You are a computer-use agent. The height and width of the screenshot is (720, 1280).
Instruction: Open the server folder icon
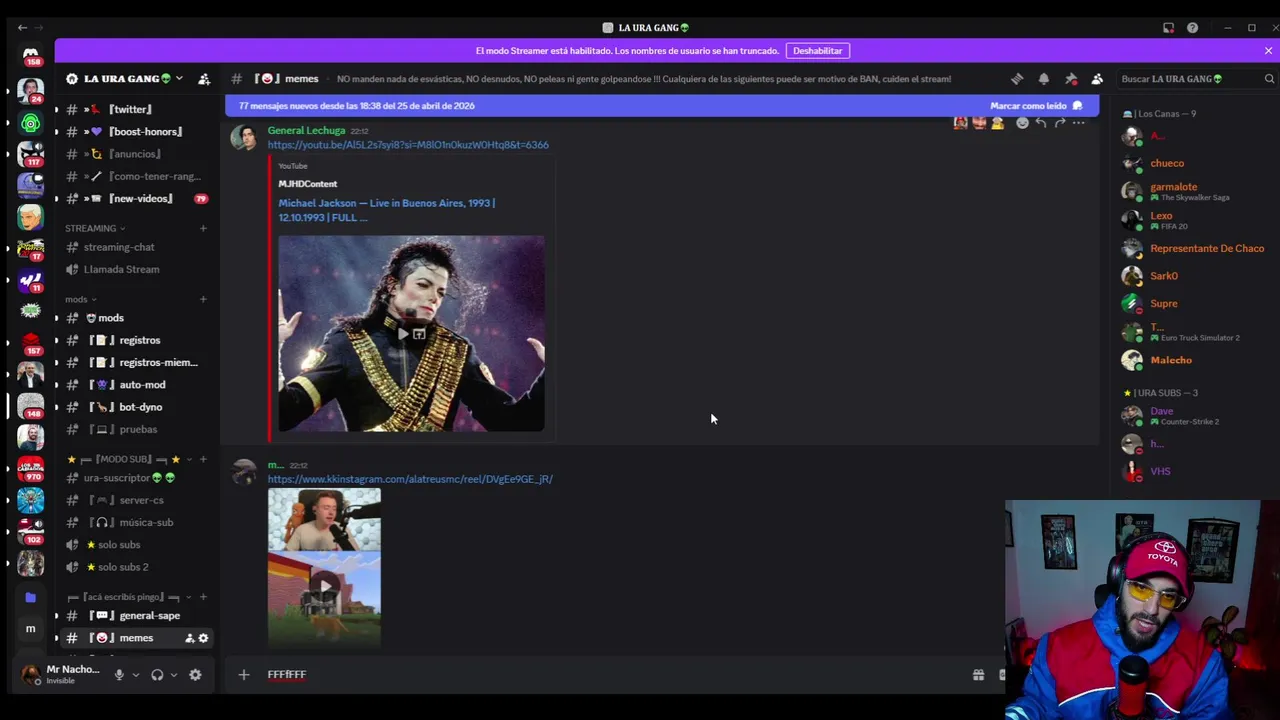pyautogui.click(x=30, y=597)
